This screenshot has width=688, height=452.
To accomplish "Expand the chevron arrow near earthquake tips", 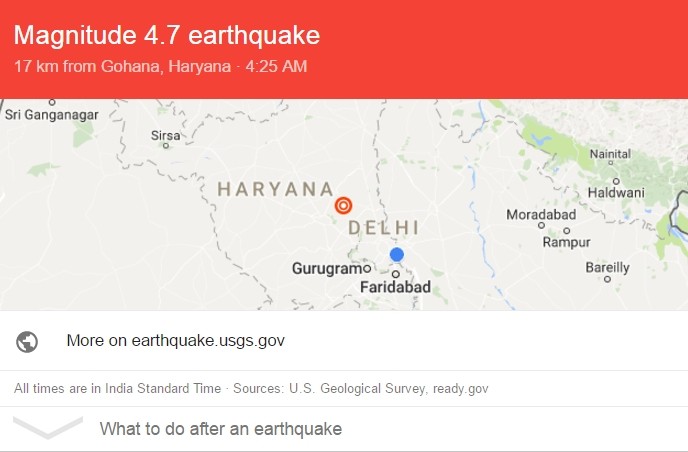I will coord(47,426).
